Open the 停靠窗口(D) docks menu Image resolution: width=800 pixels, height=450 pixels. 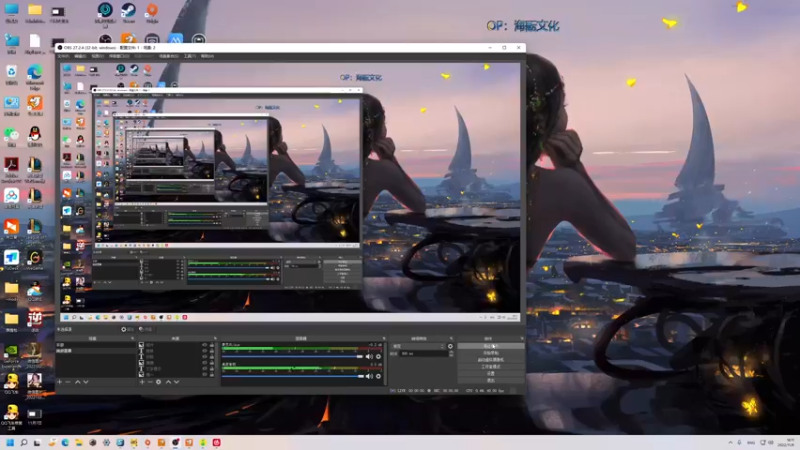click(x=119, y=56)
